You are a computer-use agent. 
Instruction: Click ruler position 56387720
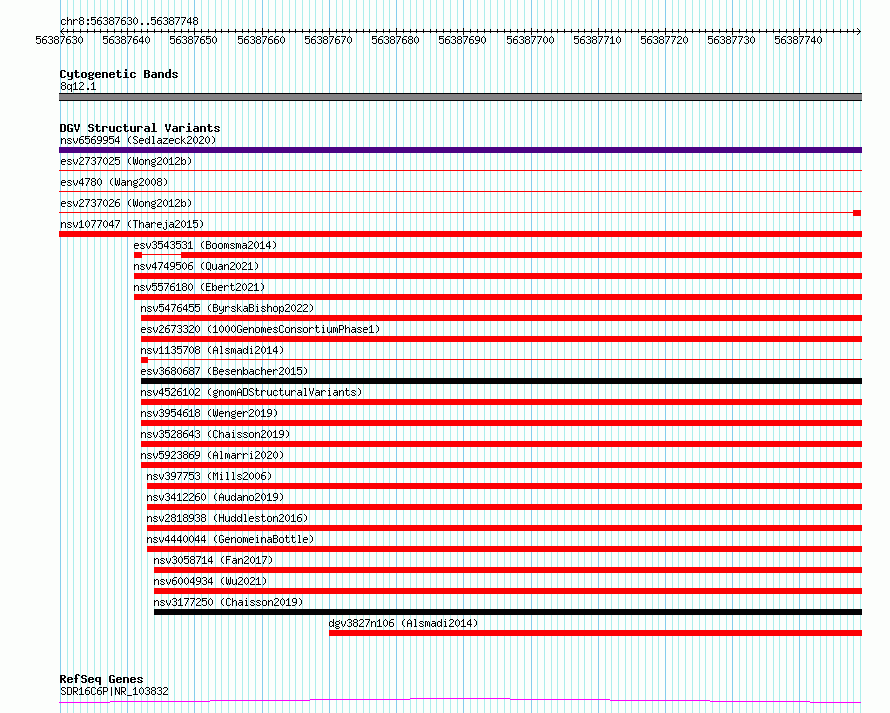click(x=664, y=40)
